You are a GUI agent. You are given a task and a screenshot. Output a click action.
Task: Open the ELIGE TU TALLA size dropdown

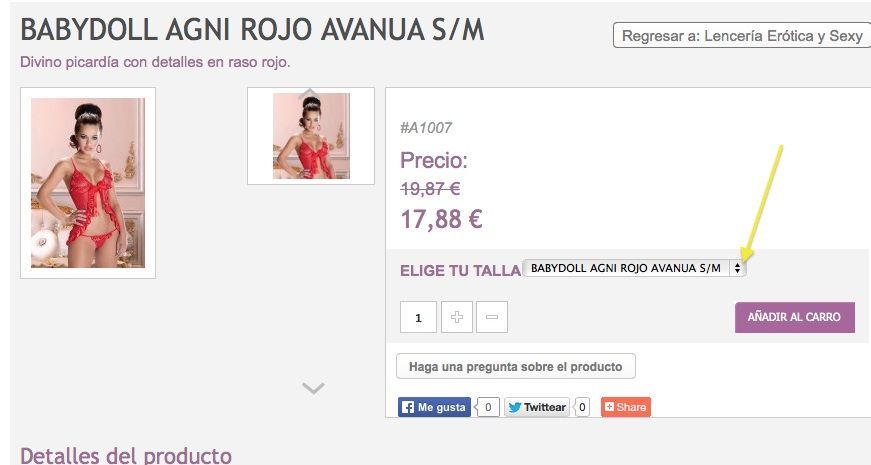tap(634, 268)
